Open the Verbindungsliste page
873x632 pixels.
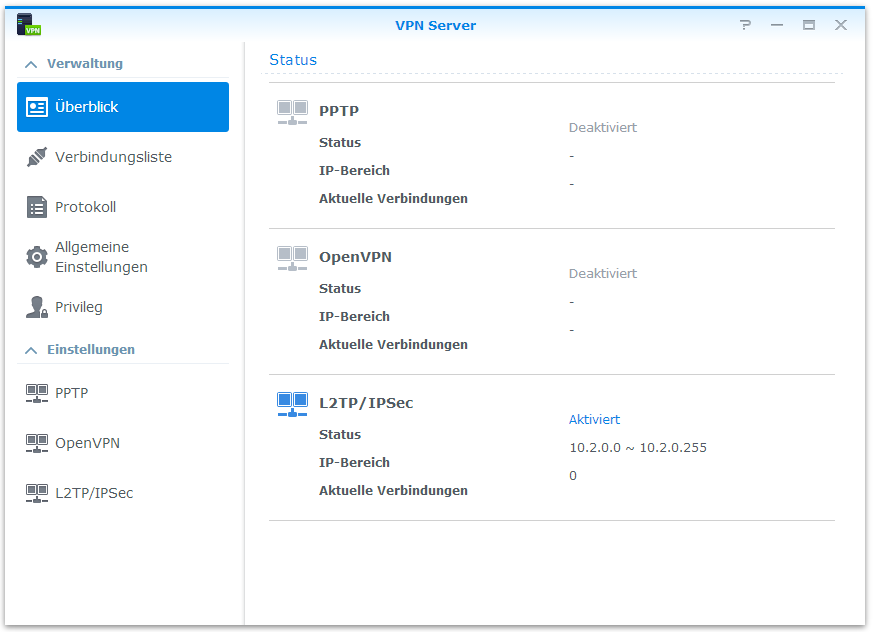(x=113, y=157)
